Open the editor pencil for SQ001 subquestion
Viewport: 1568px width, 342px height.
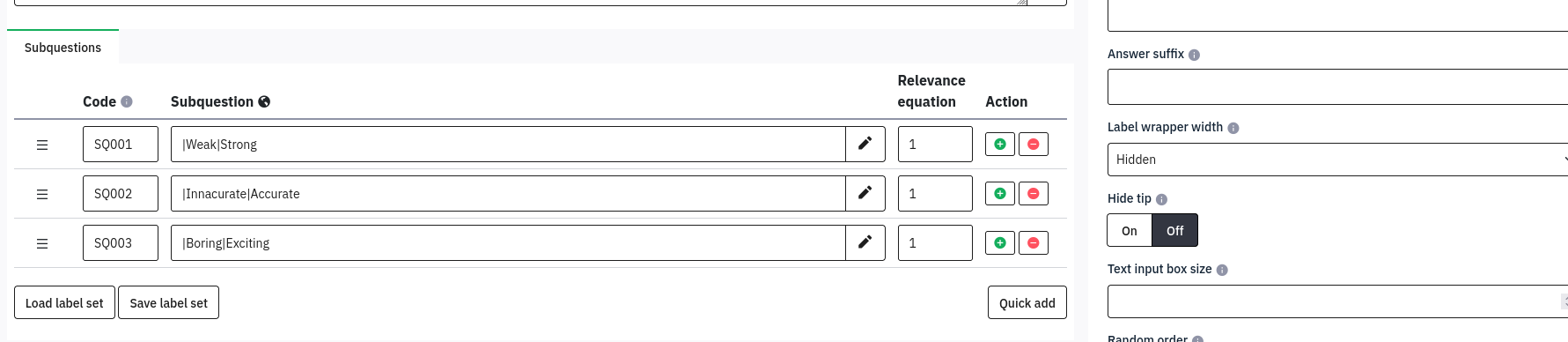click(x=865, y=144)
